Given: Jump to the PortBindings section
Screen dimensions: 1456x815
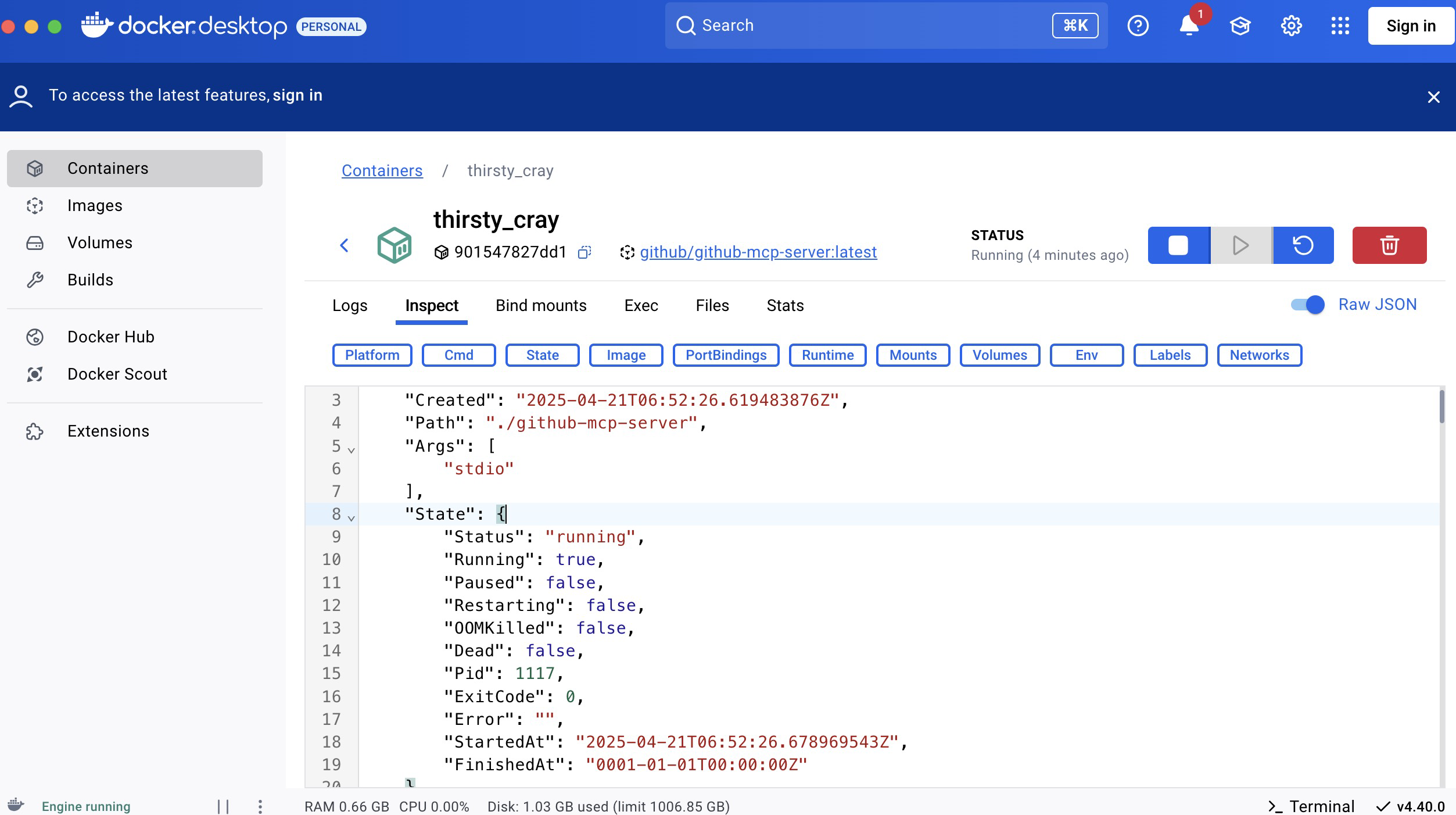Looking at the screenshot, I should [726, 355].
